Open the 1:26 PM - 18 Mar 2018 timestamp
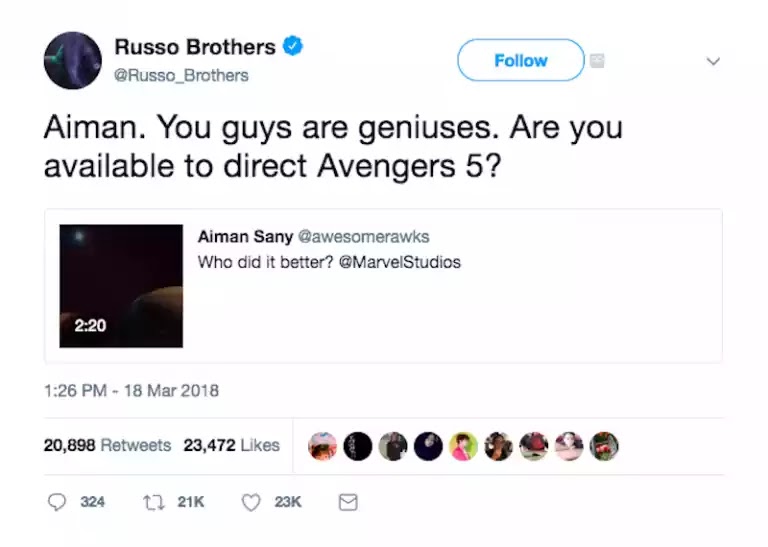Viewport: 768px width, 547px height. pos(131,391)
